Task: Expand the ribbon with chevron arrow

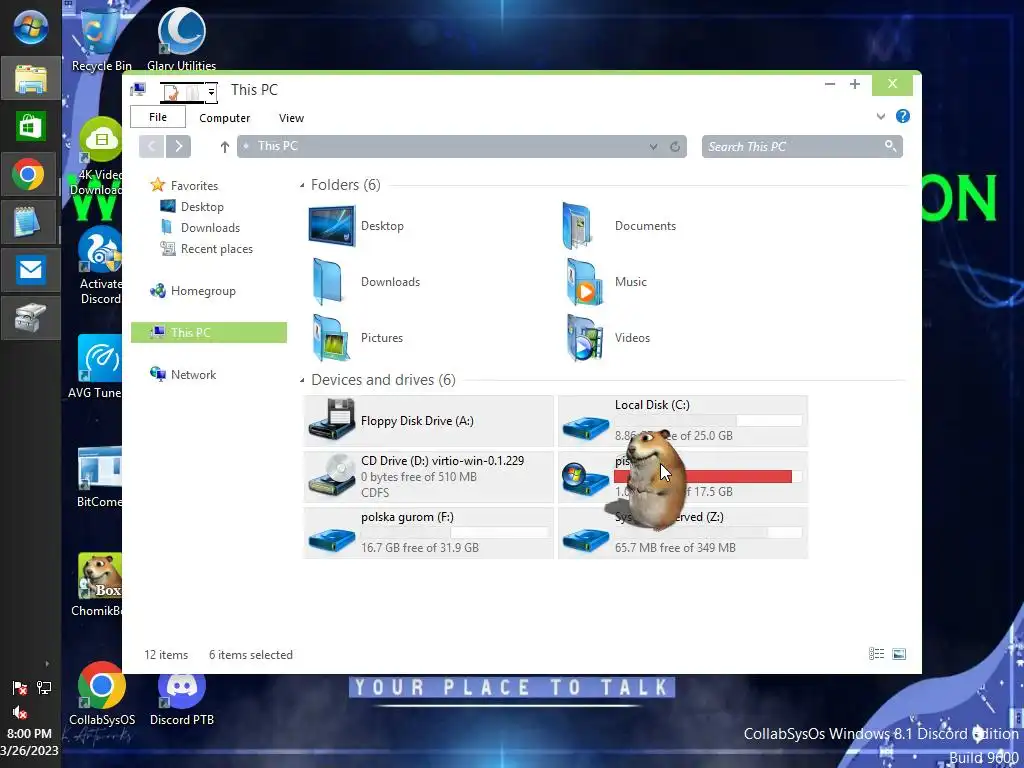Action: point(880,116)
